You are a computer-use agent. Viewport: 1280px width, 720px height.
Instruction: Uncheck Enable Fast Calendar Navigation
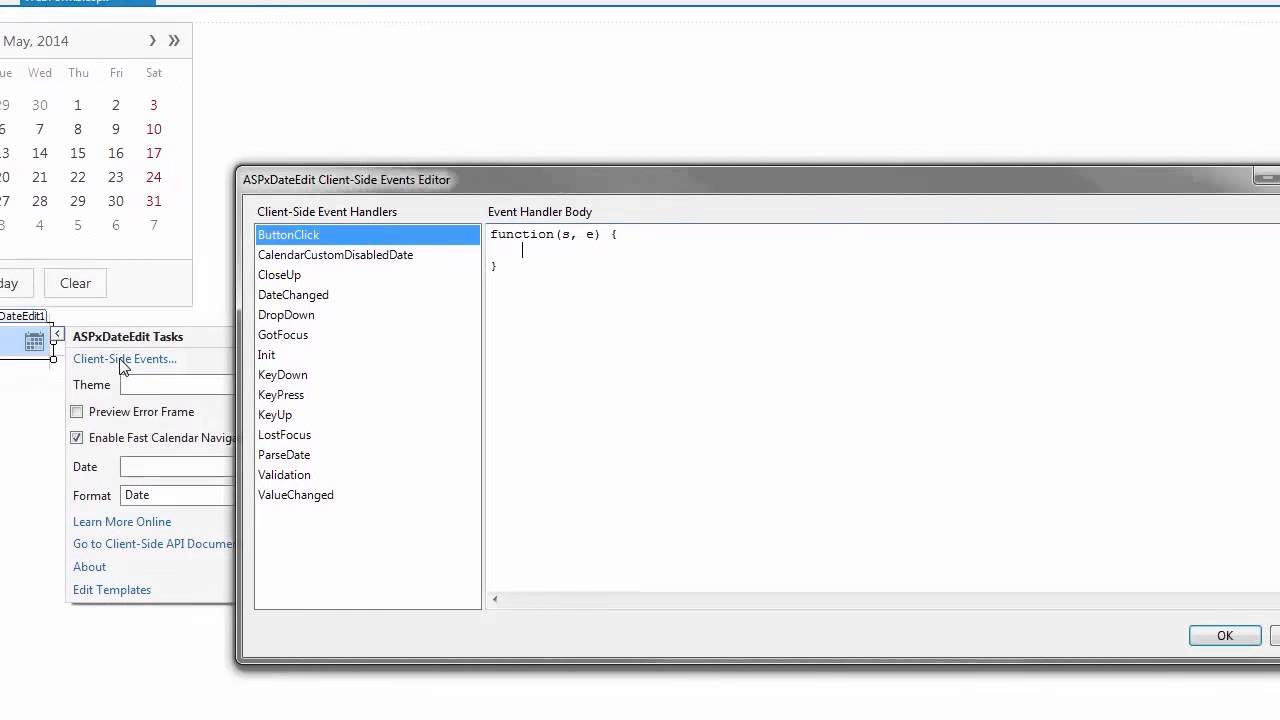tap(77, 438)
